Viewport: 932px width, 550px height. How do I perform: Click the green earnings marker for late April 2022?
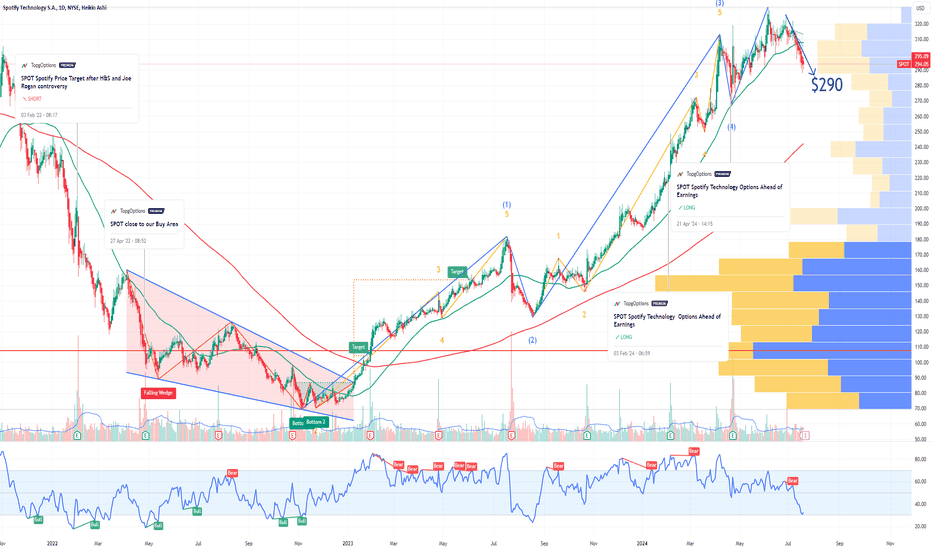pos(146,436)
